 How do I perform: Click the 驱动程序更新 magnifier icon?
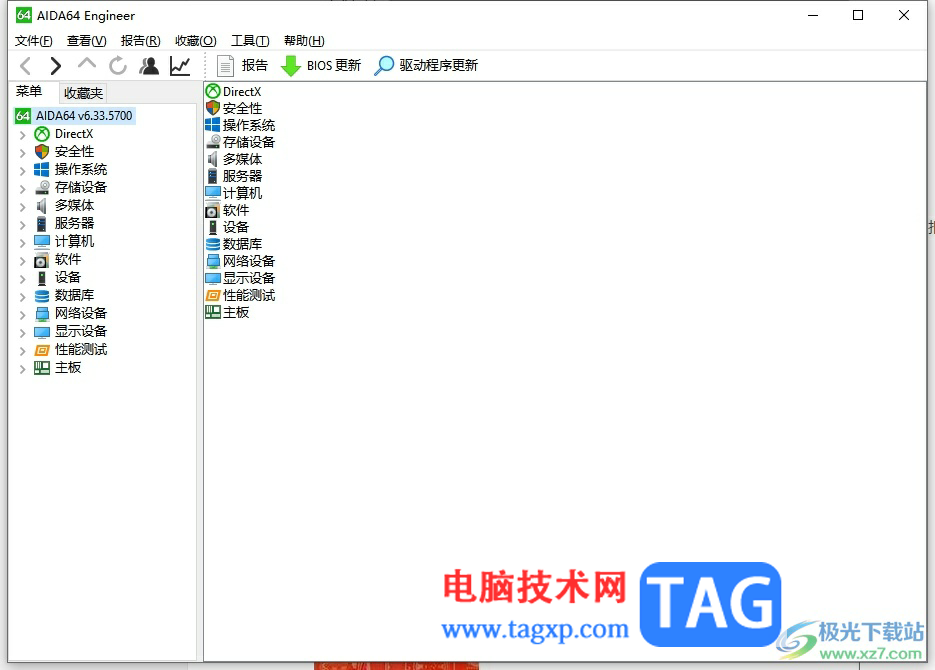tap(384, 66)
